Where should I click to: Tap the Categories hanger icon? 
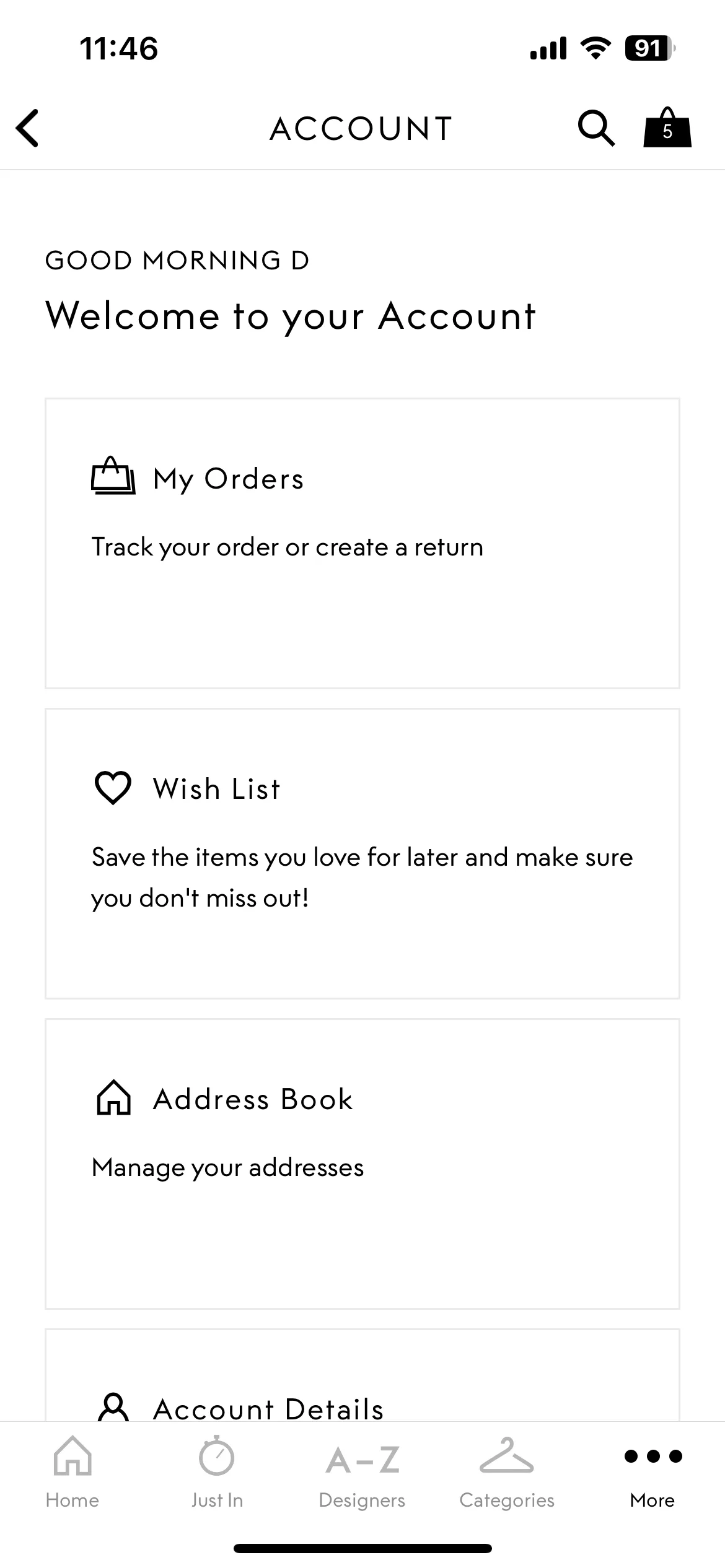coord(507,1455)
